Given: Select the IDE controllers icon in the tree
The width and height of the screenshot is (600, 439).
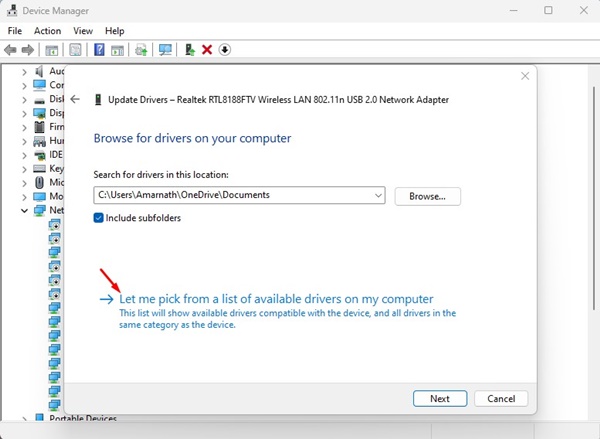Looking at the screenshot, I should 39,155.
